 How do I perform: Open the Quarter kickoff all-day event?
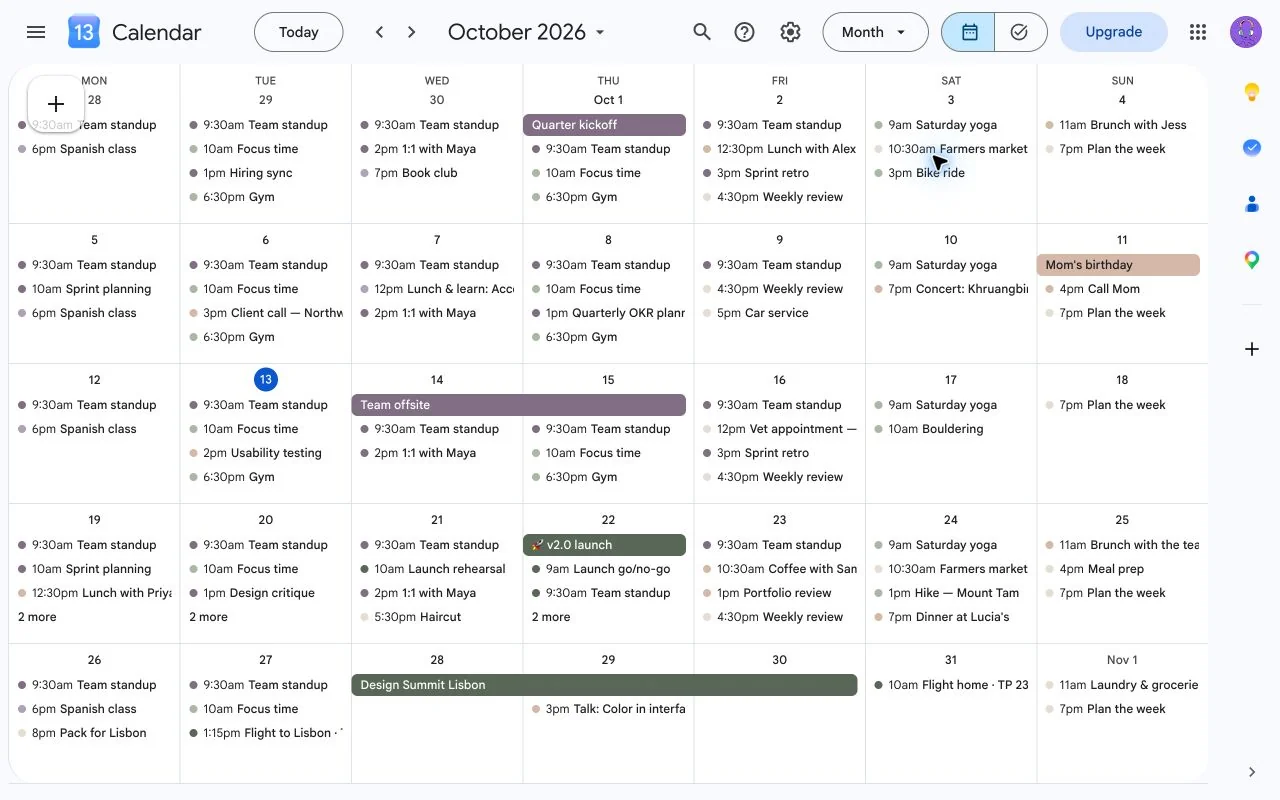(604, 125)
